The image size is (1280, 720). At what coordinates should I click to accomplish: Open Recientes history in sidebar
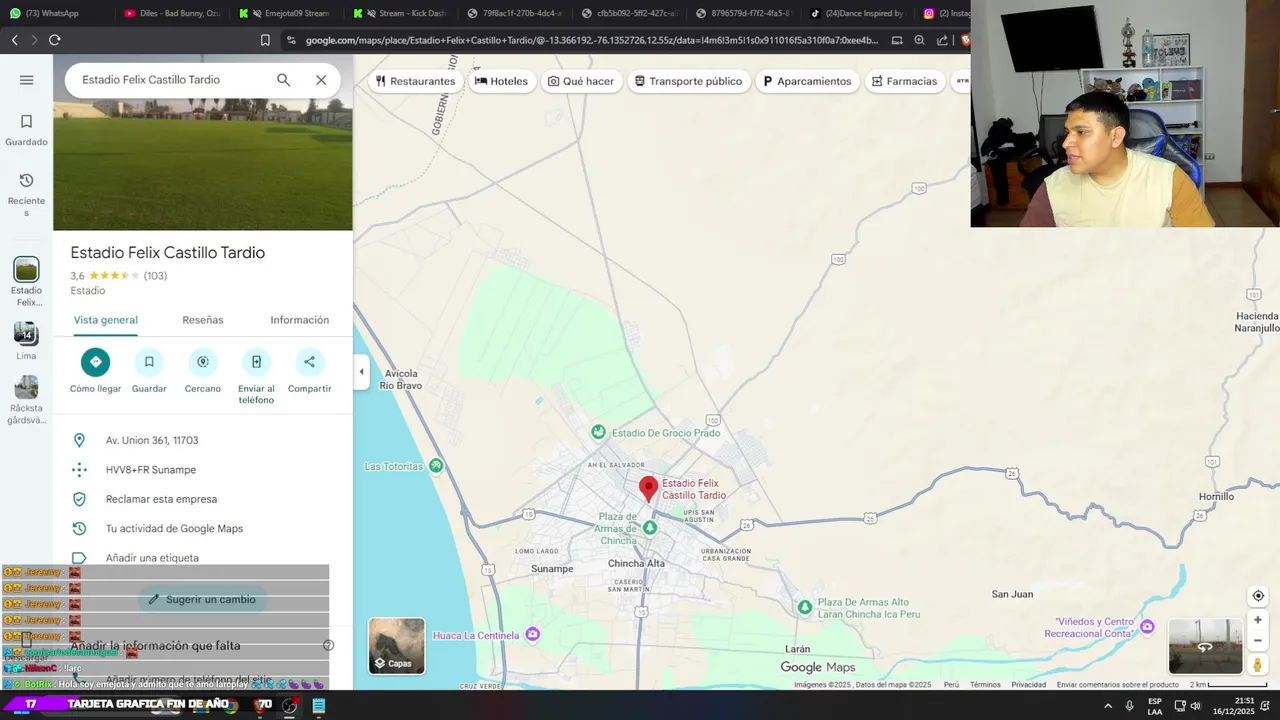point(26,194)
